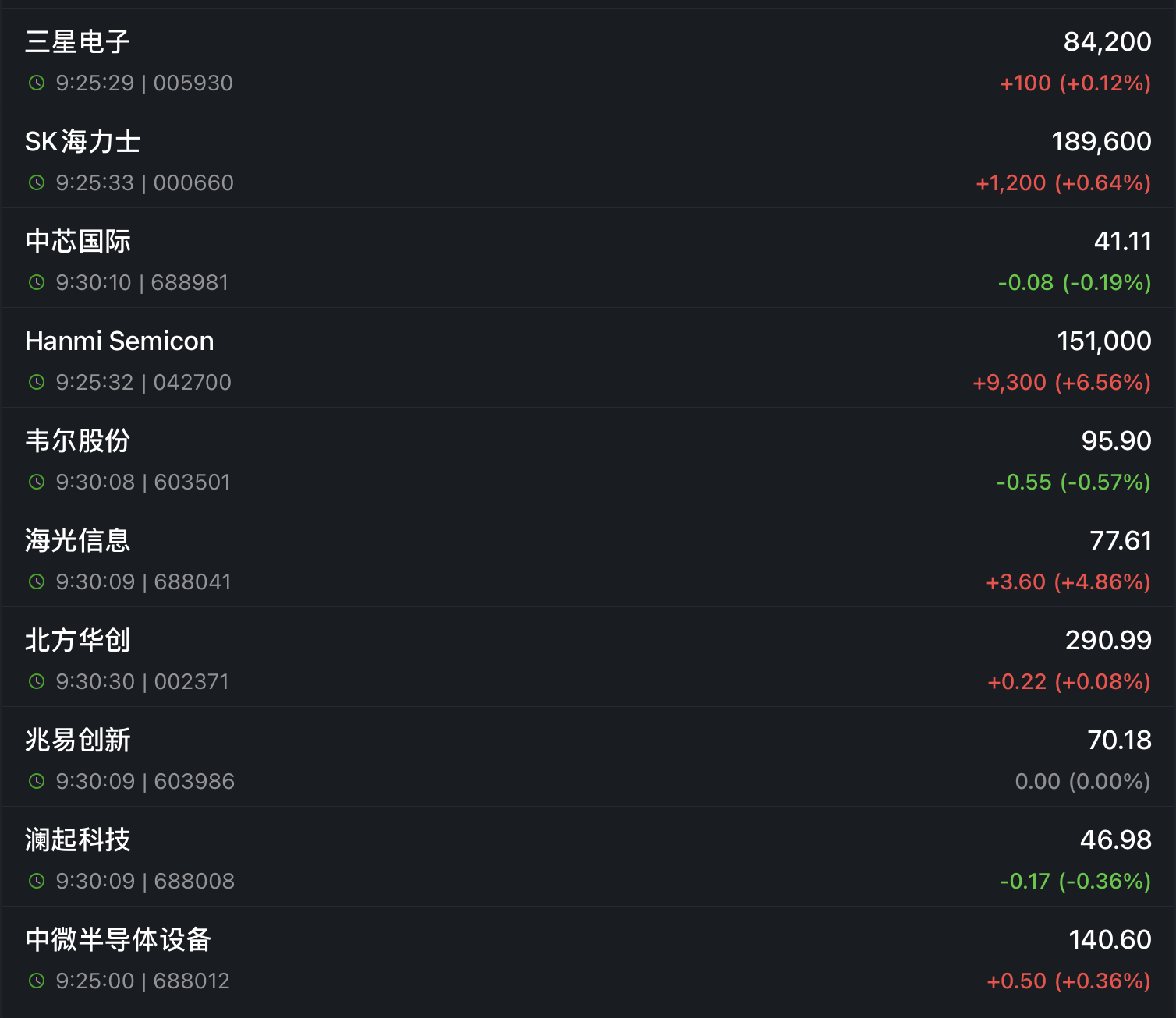Click the clock icon beside 9:25:32 | 042700
1176x1018 pixels.
37,382
